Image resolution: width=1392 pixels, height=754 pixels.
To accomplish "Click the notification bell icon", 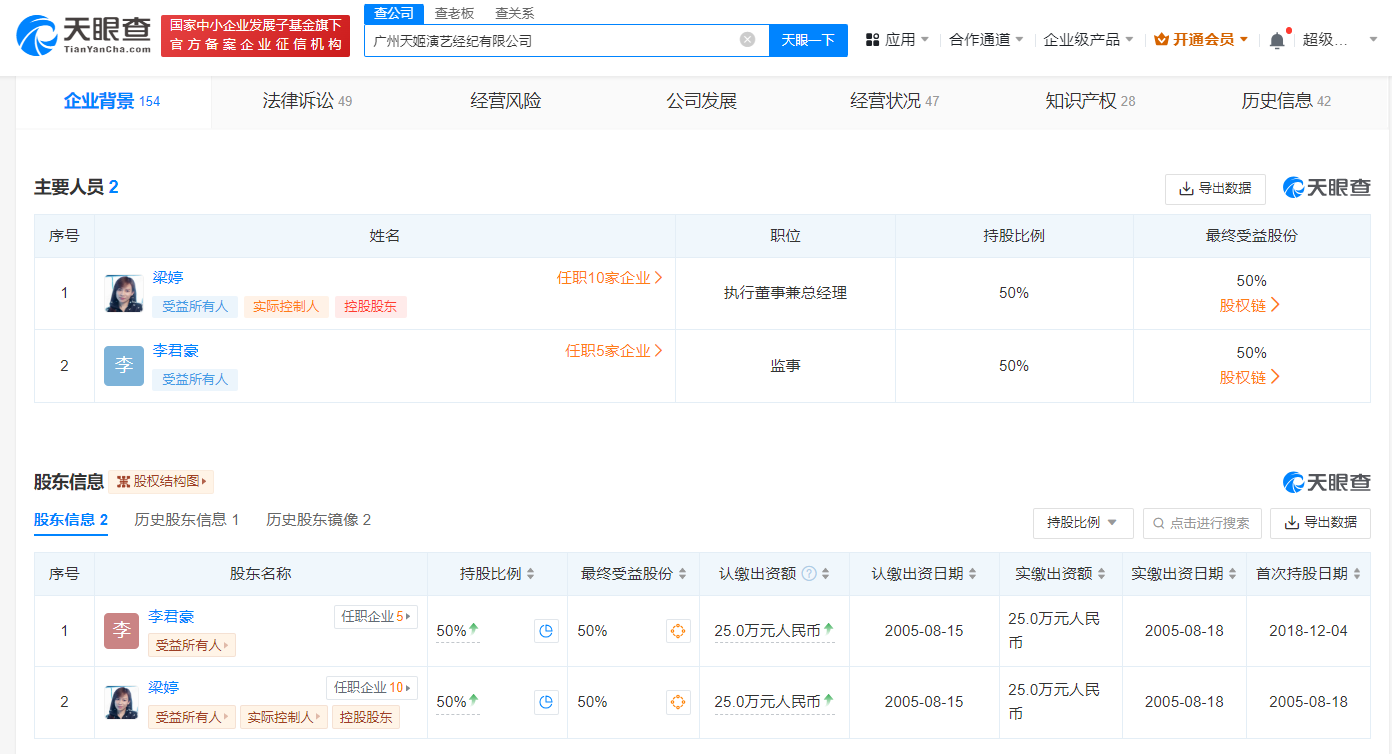I will coord(1277,40).
